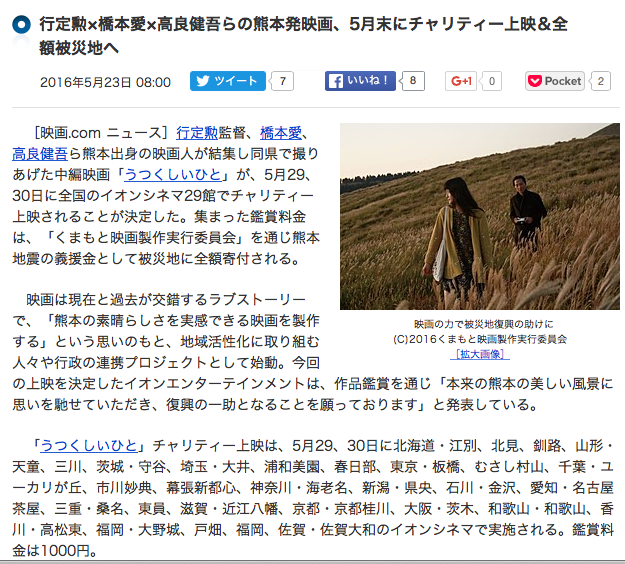625x564 pixels.
Task: Click the Pocket logo icon
Action: coord(535,81)
